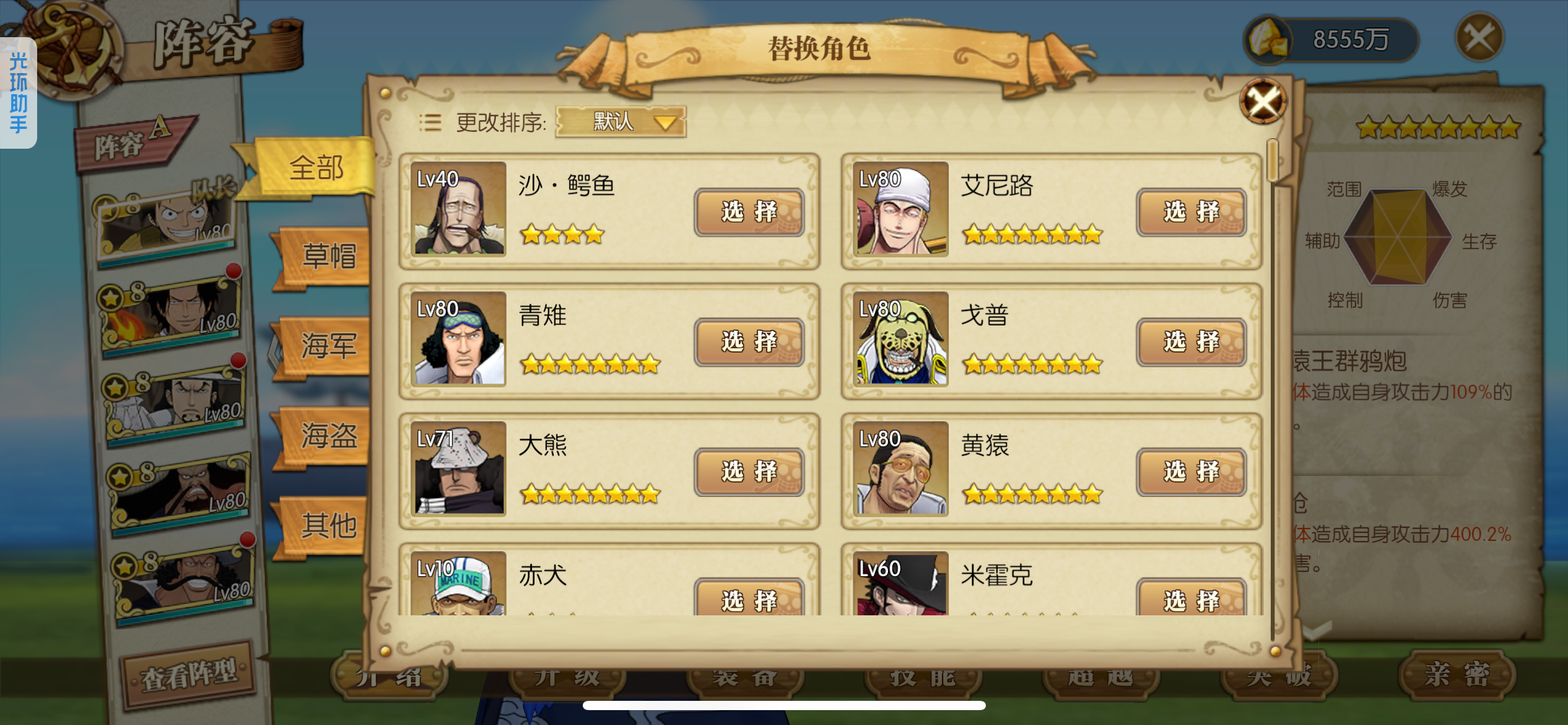
Task: Click the list icon beside 更改排序
Action: (x=430, y=122)
